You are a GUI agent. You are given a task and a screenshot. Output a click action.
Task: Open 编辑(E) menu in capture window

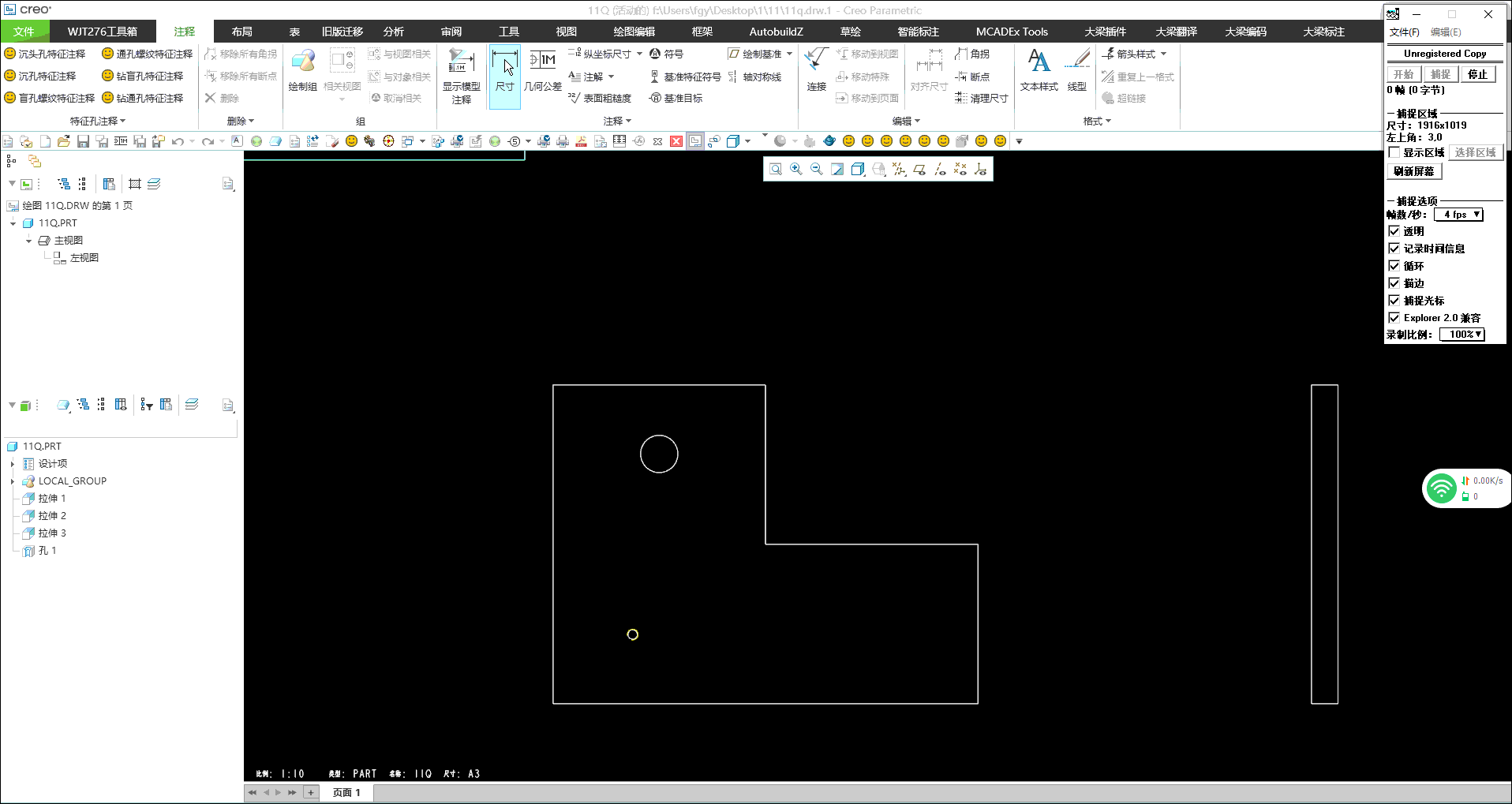pyautogui.click(x=1446, y=32)
